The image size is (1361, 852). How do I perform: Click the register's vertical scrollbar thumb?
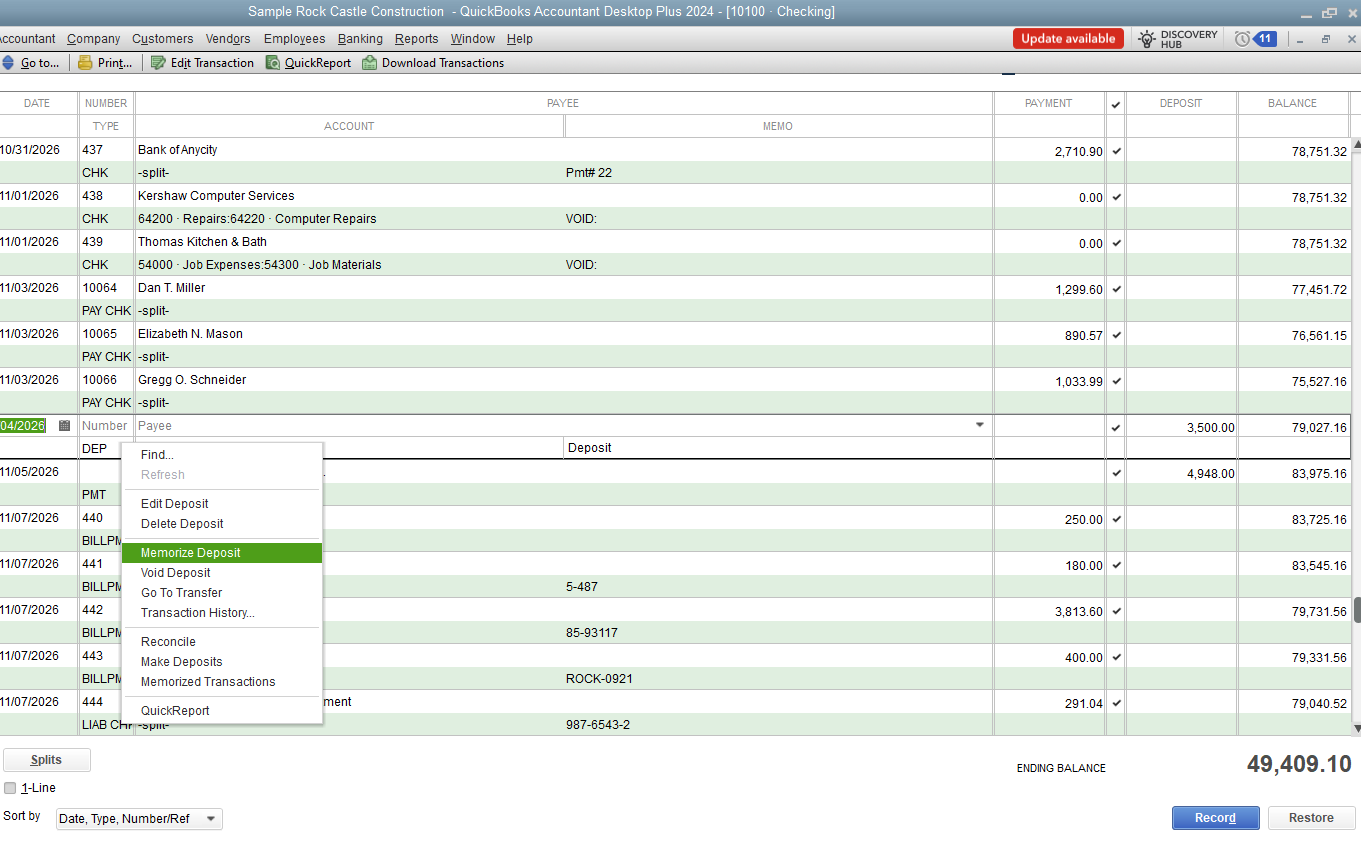tap(1357, 610)
